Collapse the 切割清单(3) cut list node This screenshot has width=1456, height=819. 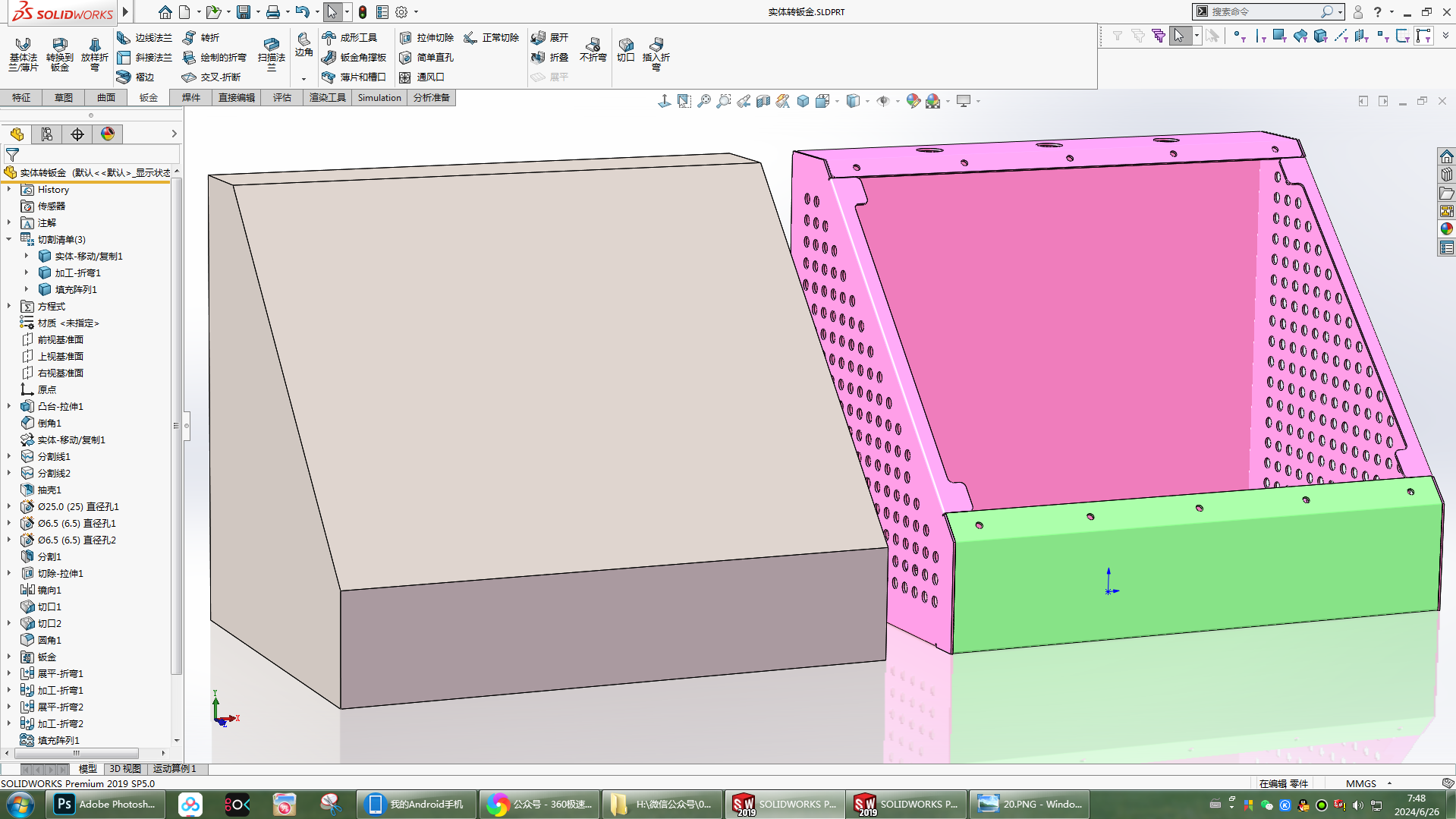pyautogui.click(x=9, y=239)
